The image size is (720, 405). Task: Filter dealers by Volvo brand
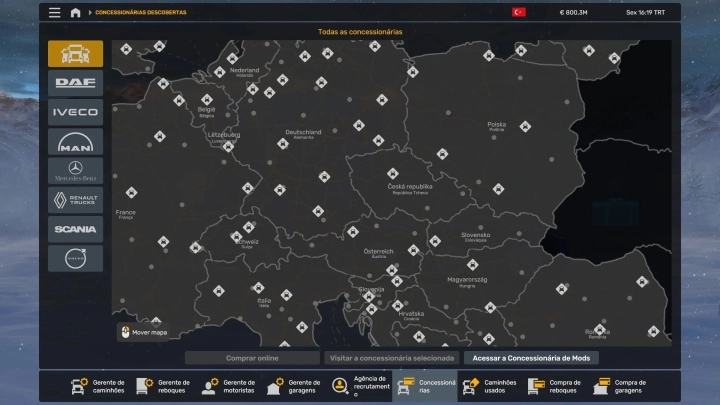(75, 259)
